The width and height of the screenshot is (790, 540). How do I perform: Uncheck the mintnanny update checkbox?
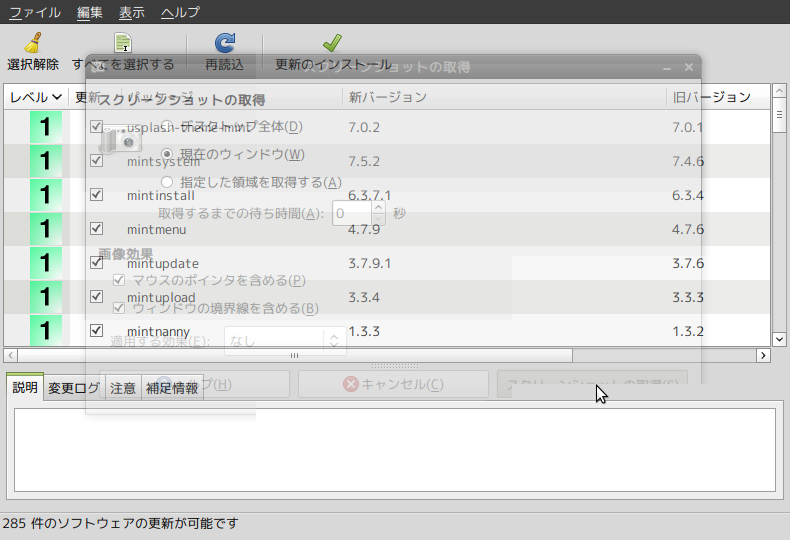click(96, 330)
